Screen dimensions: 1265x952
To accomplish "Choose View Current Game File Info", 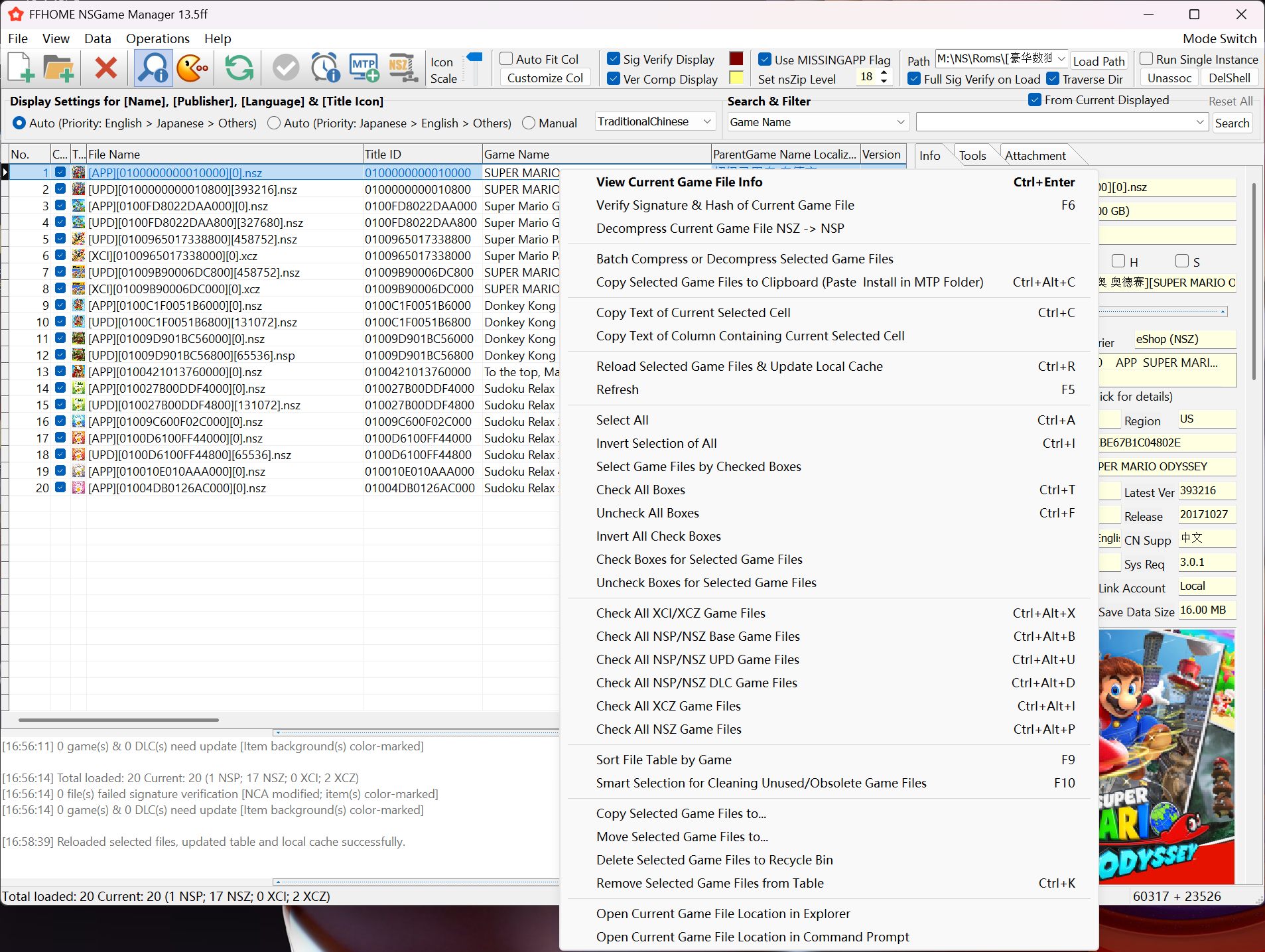I will (829, 182).
